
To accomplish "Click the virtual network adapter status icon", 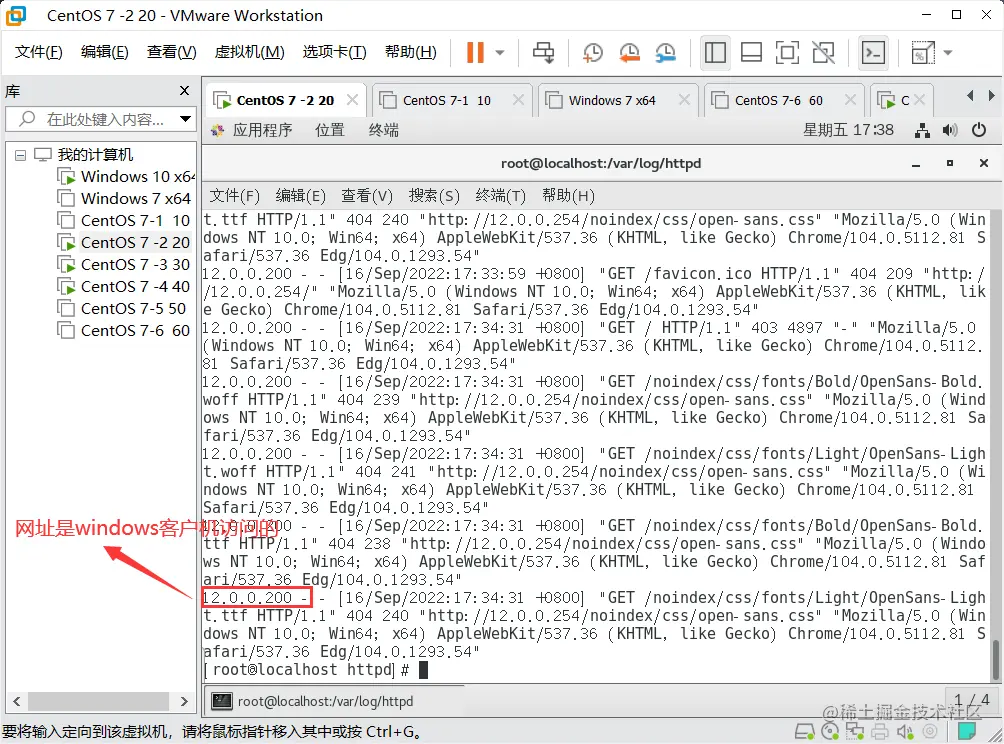I will [855, 731].
